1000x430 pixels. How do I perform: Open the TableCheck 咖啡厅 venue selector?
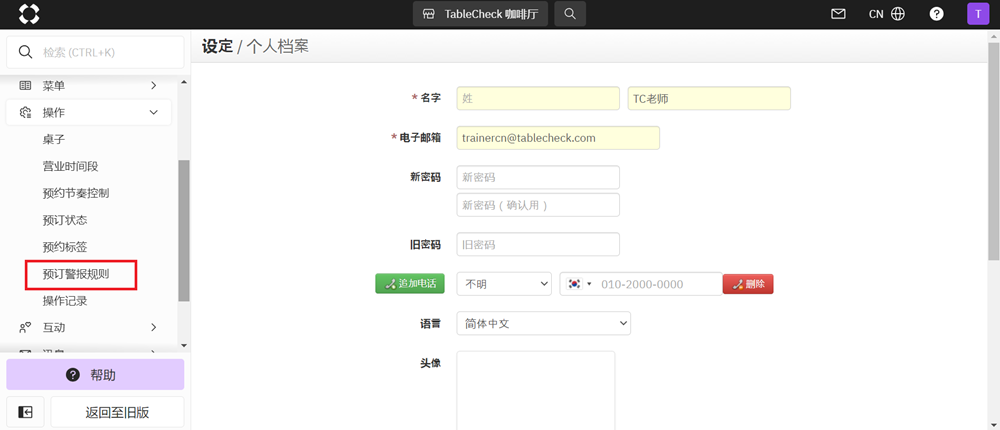point(480,13)
